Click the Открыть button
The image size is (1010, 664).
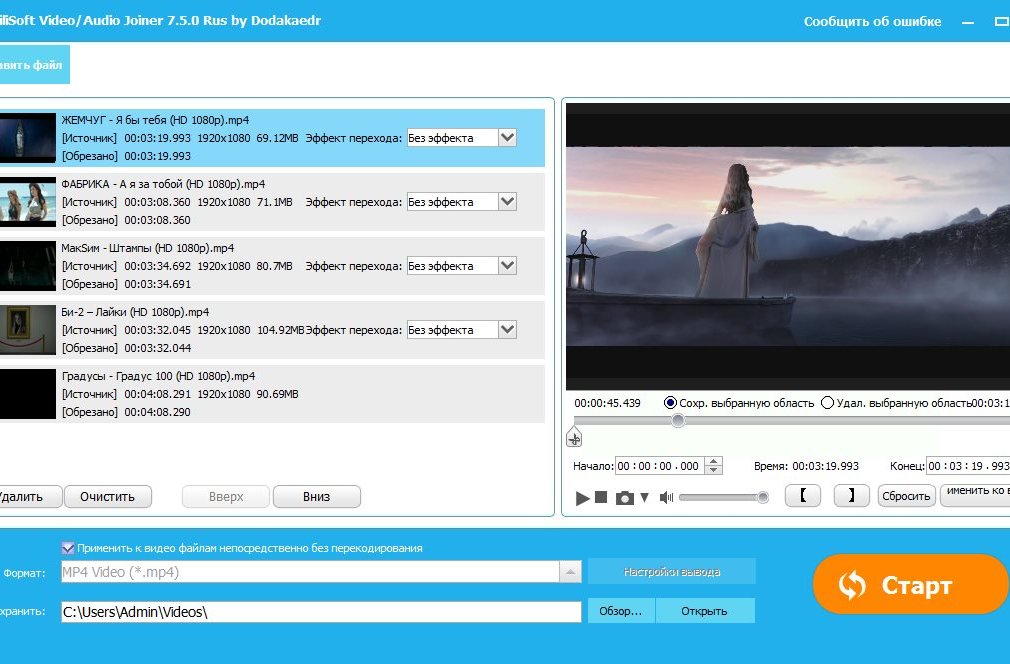705,611
